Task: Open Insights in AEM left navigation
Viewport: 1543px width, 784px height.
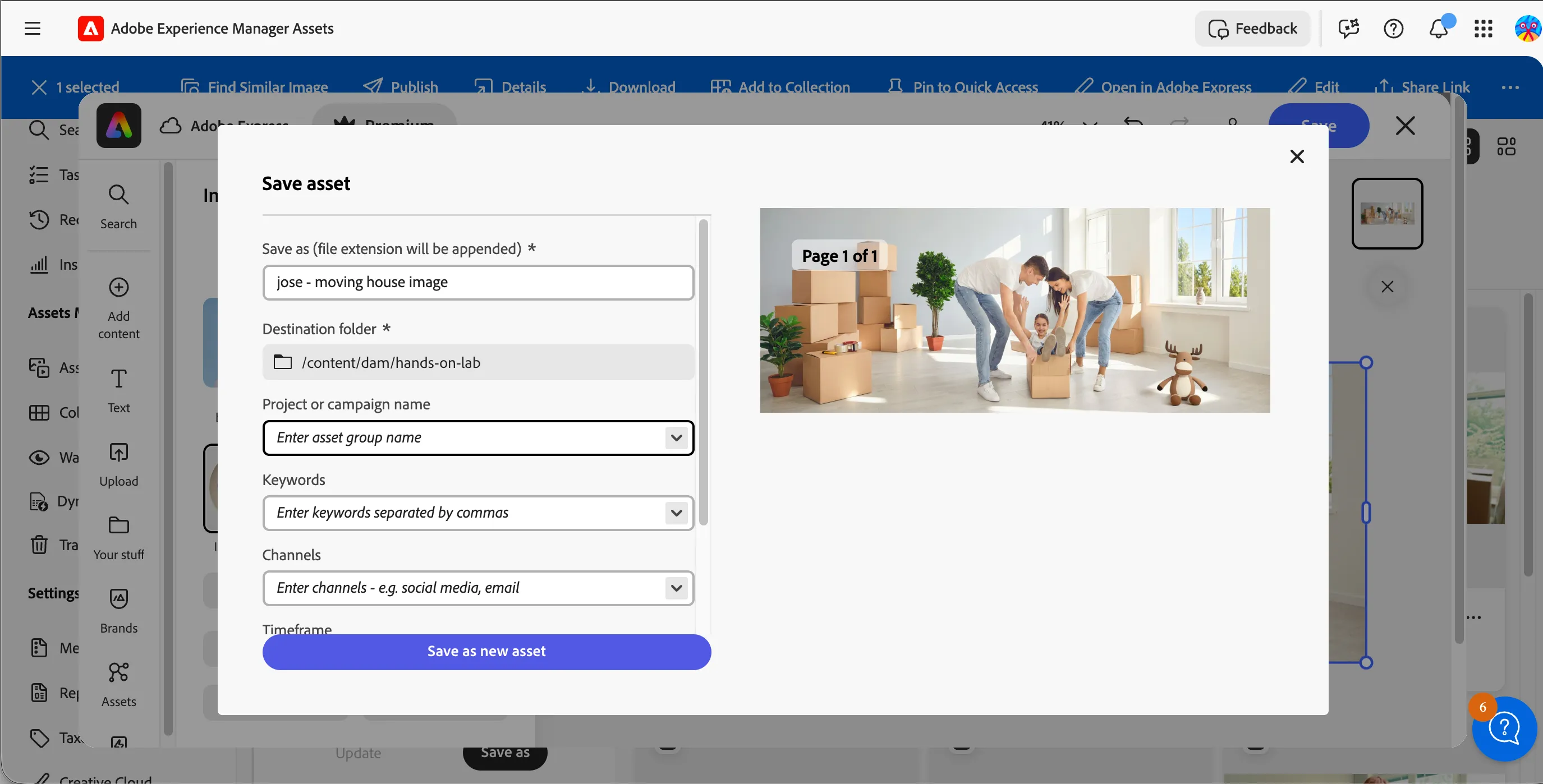Action: [x=54, y=265]
